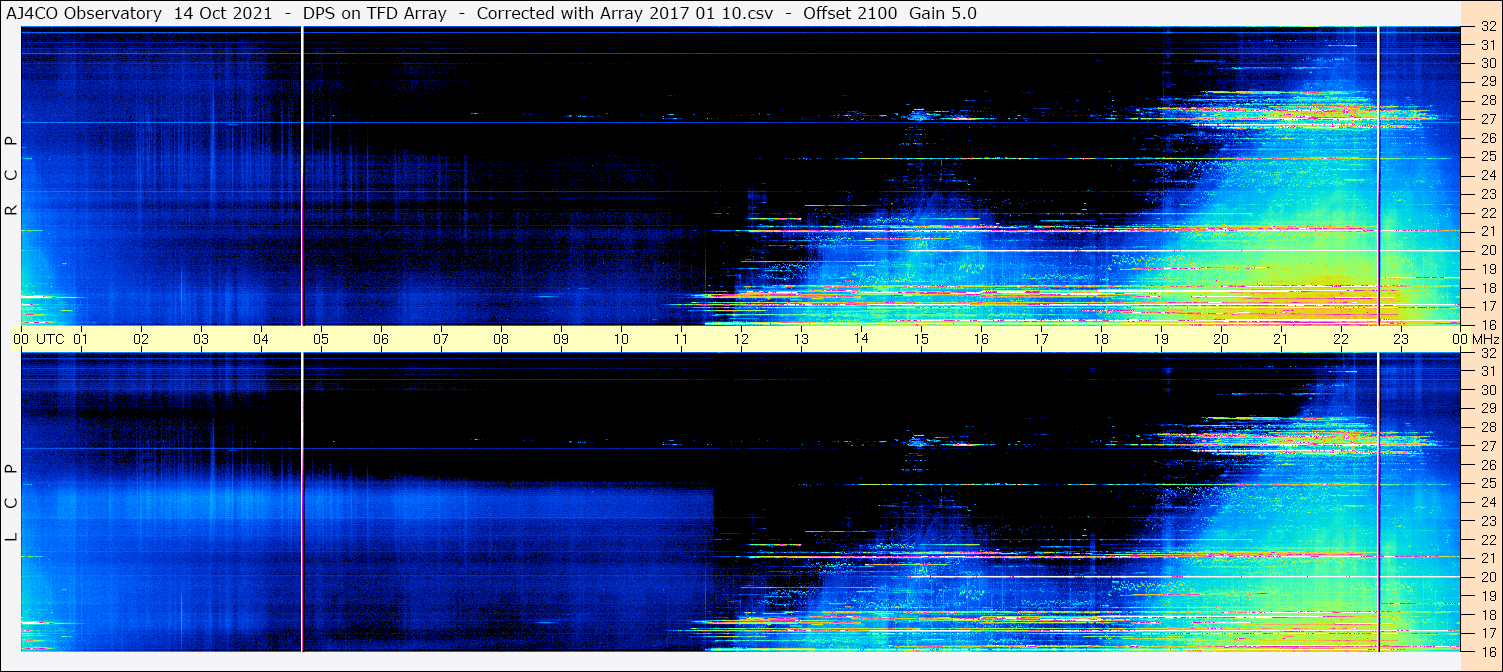Viewport: 1503px width, 672px height.
Task: Select hour '09' on the UTC time axis
Action: 561,339
